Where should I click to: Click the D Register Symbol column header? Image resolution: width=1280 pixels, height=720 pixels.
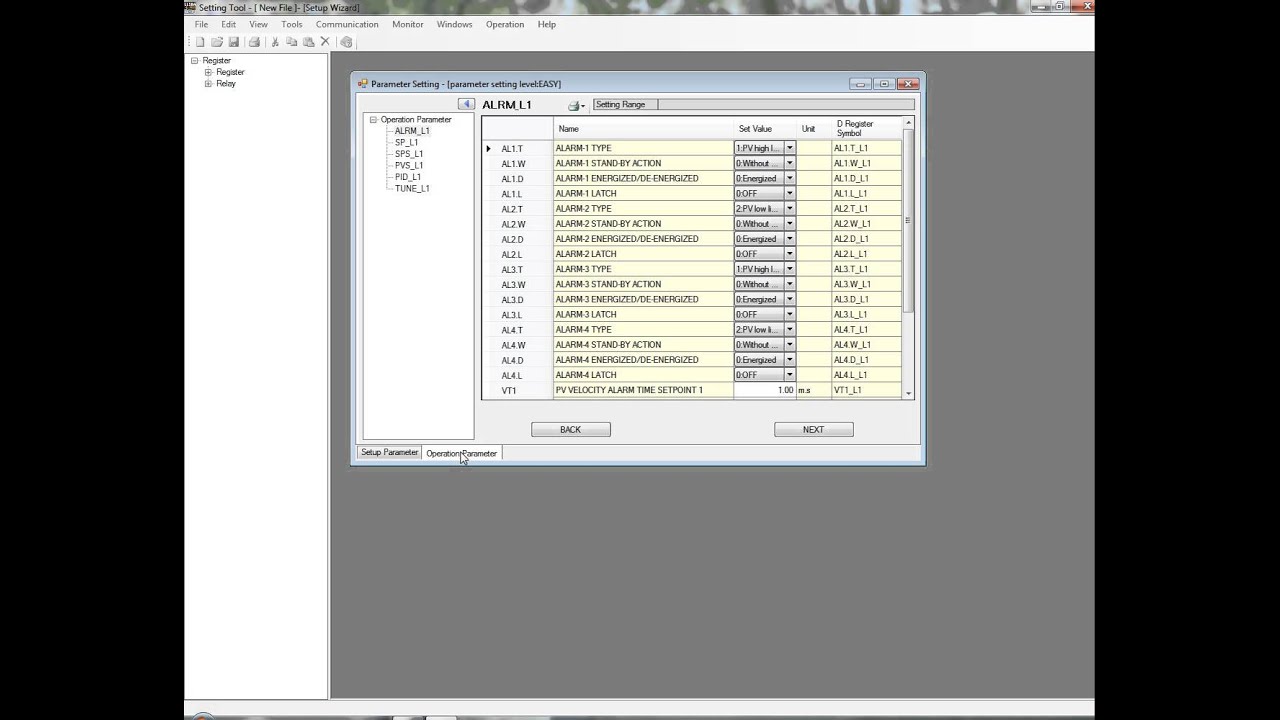coord(866,129)
